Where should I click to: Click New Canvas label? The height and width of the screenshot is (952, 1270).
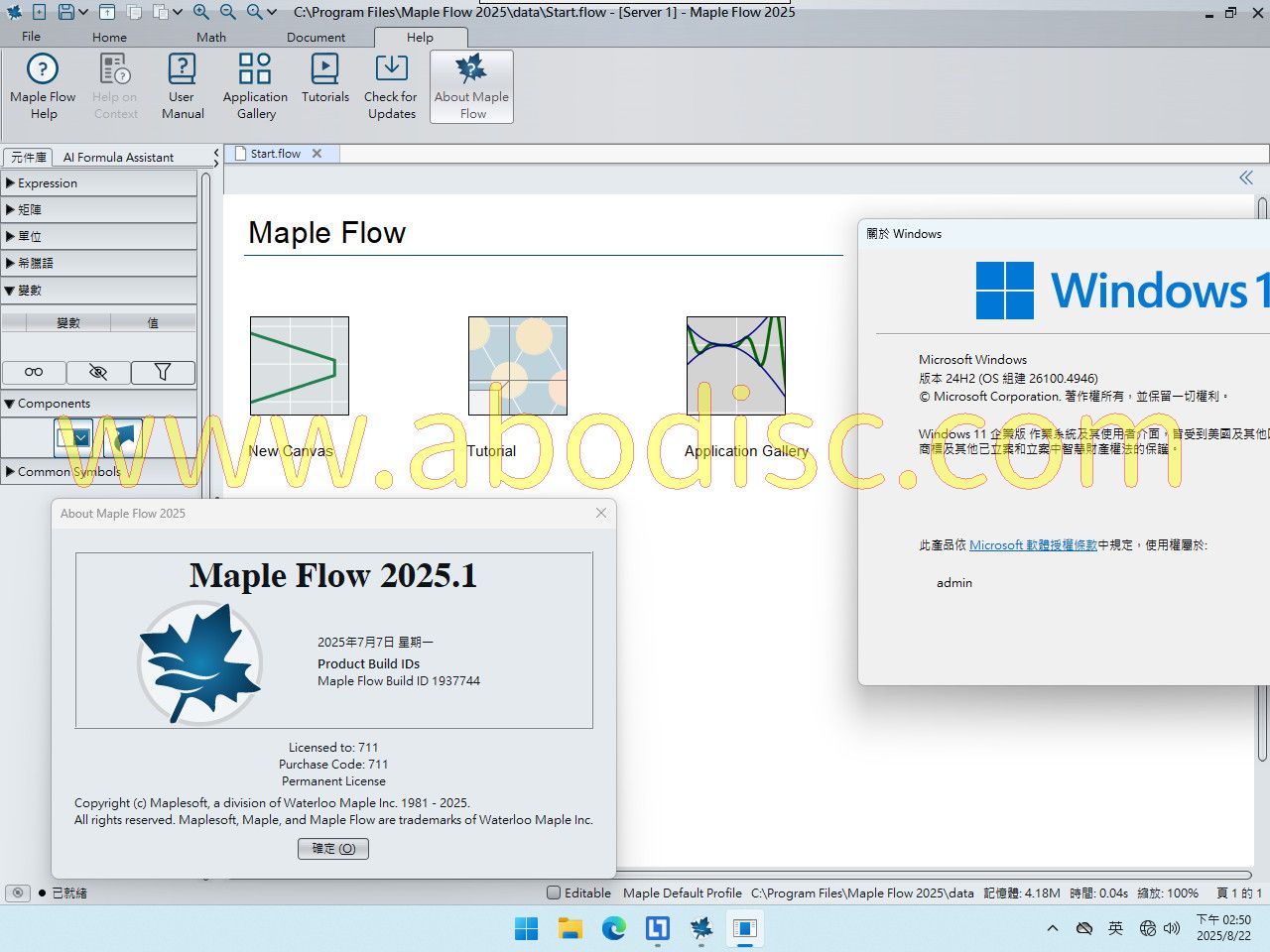291,451
